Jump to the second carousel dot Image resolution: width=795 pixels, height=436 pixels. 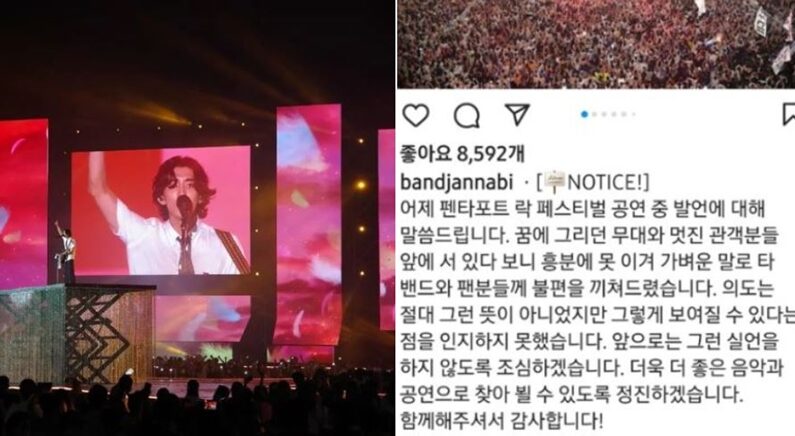pyautogui.click(x=595, y=115)
